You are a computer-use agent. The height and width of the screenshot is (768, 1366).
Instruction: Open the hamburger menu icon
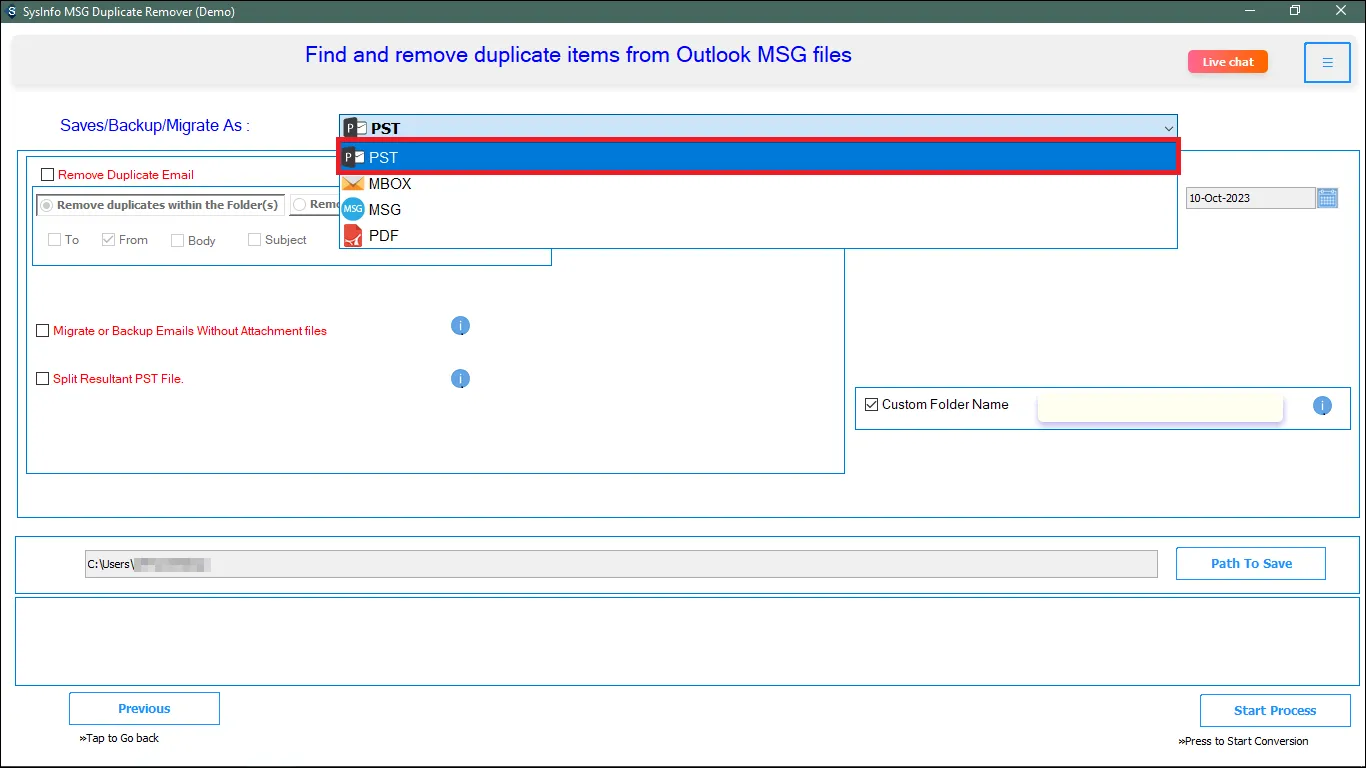(x=1327, y=62)
